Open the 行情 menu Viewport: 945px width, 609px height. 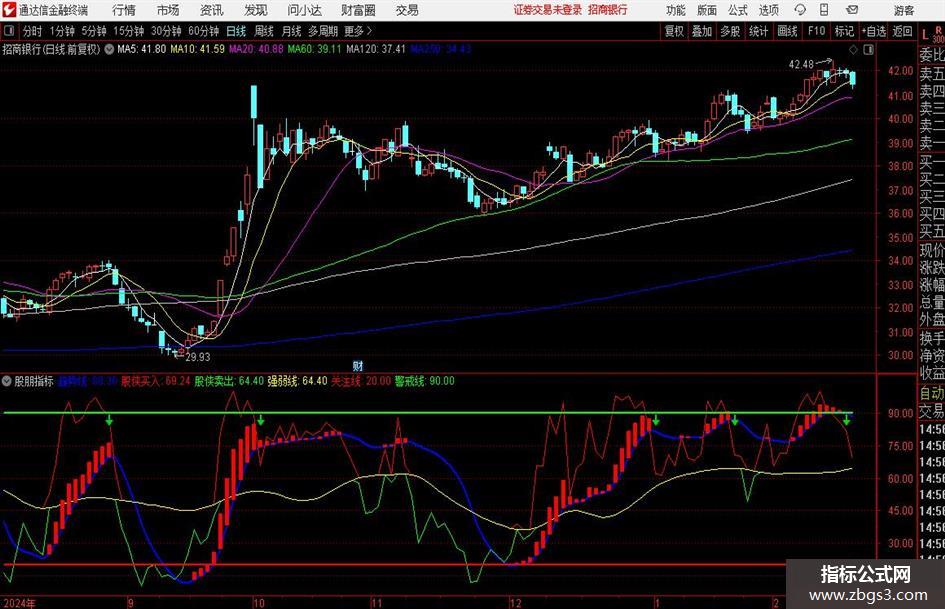click(x=124, y=10)
